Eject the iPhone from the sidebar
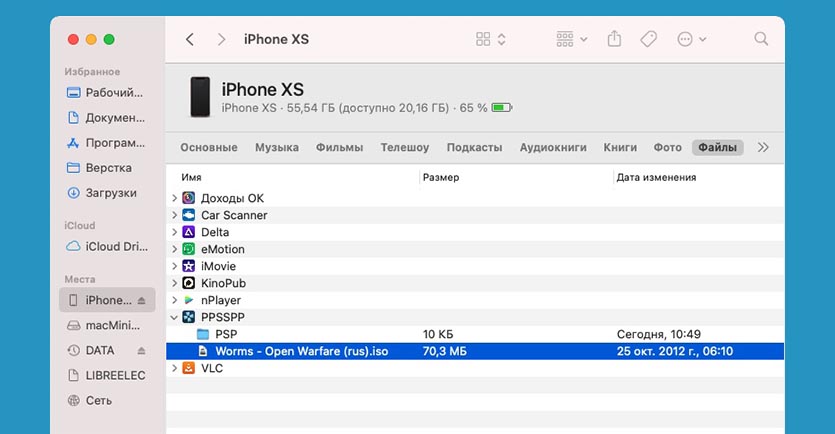 [x=141, y=301]
